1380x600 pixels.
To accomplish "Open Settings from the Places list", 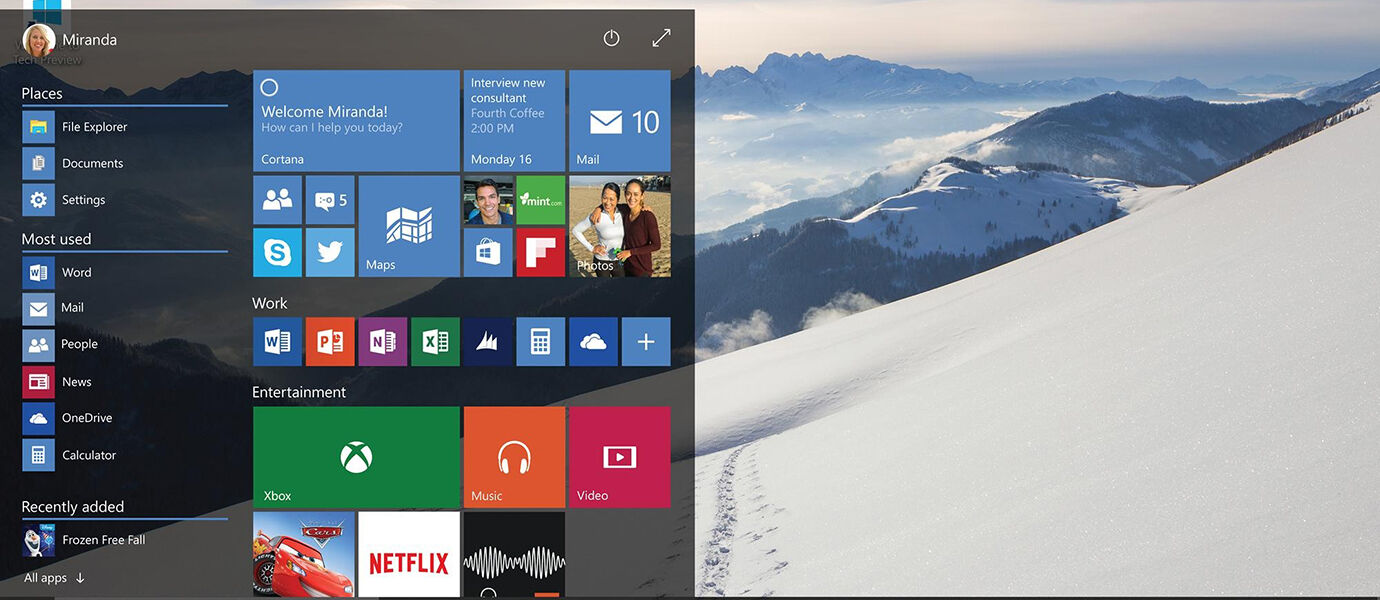I will [x=83, y=200].
